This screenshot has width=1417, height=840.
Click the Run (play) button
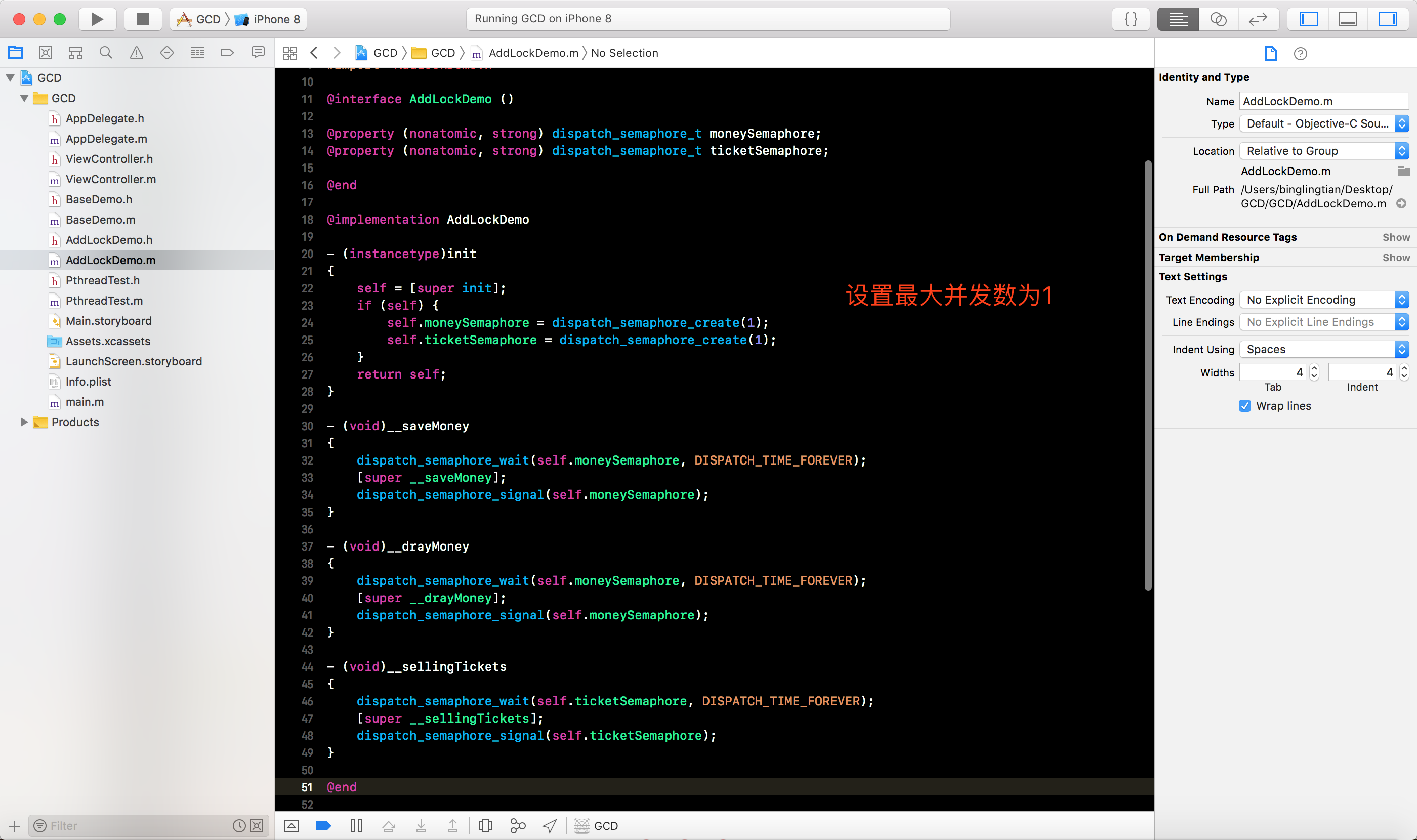tap(97, 19)
